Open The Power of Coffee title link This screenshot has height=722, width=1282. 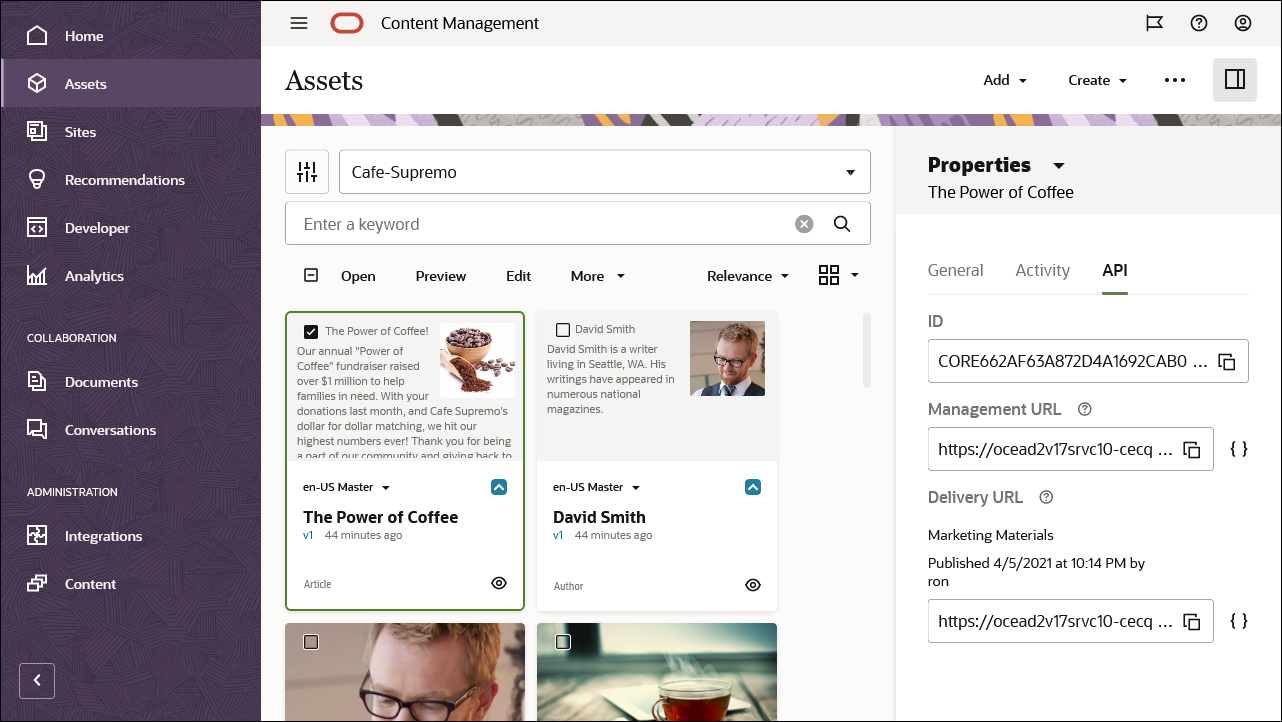pos(381,517)
